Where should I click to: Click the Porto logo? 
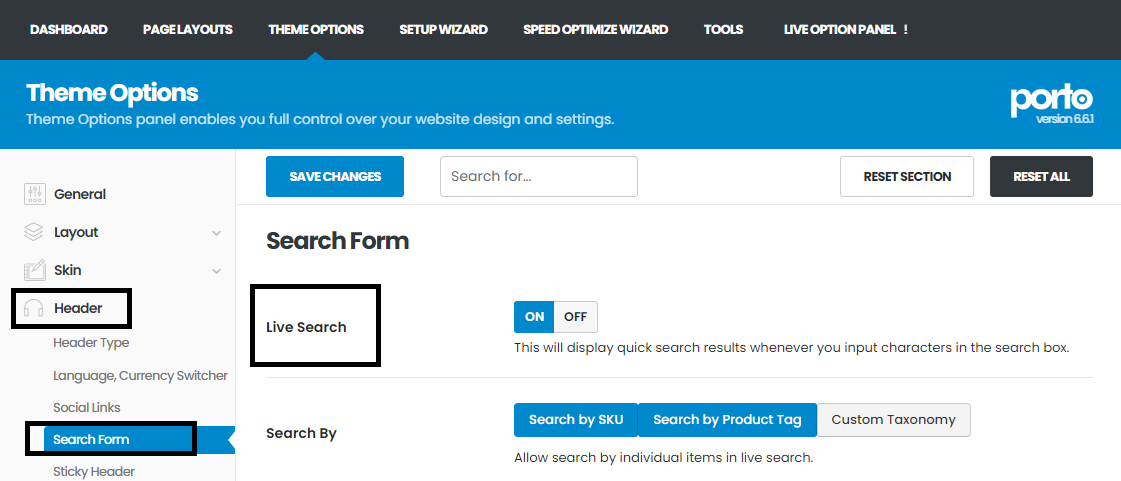coord(1051,100)
